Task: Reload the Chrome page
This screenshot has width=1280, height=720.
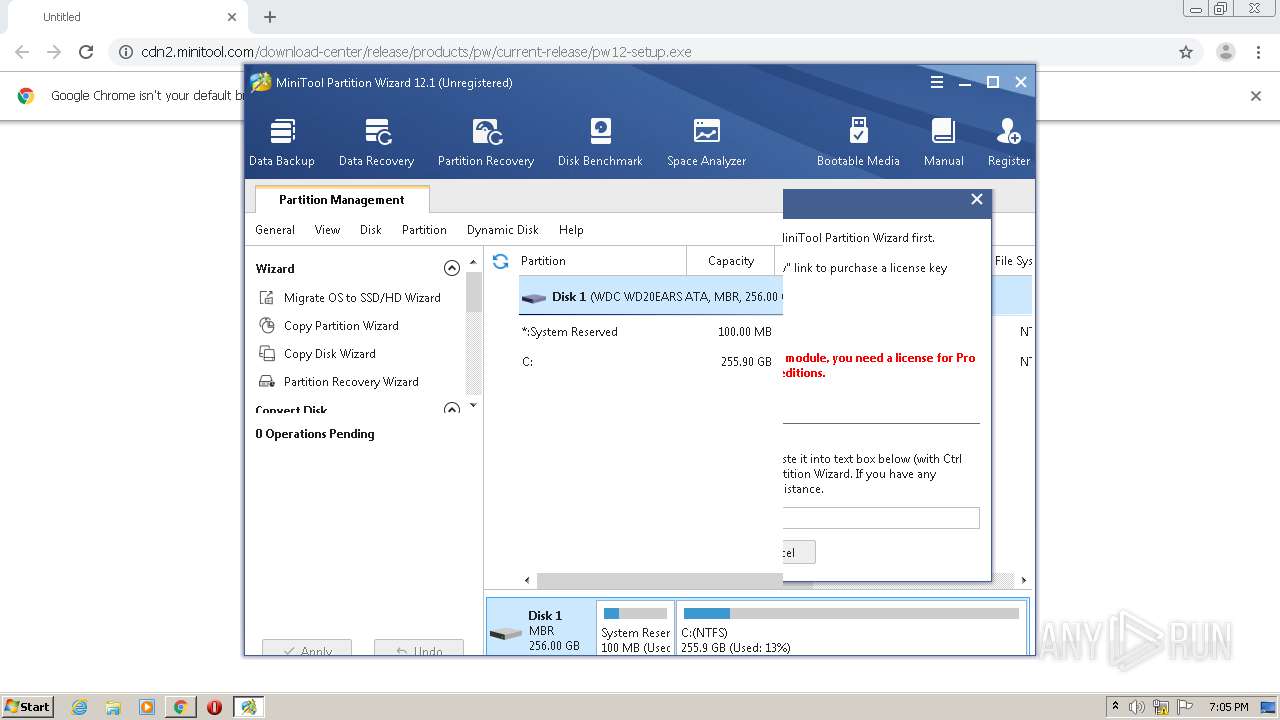Action: pyautogui.click(x=86, y=52)
